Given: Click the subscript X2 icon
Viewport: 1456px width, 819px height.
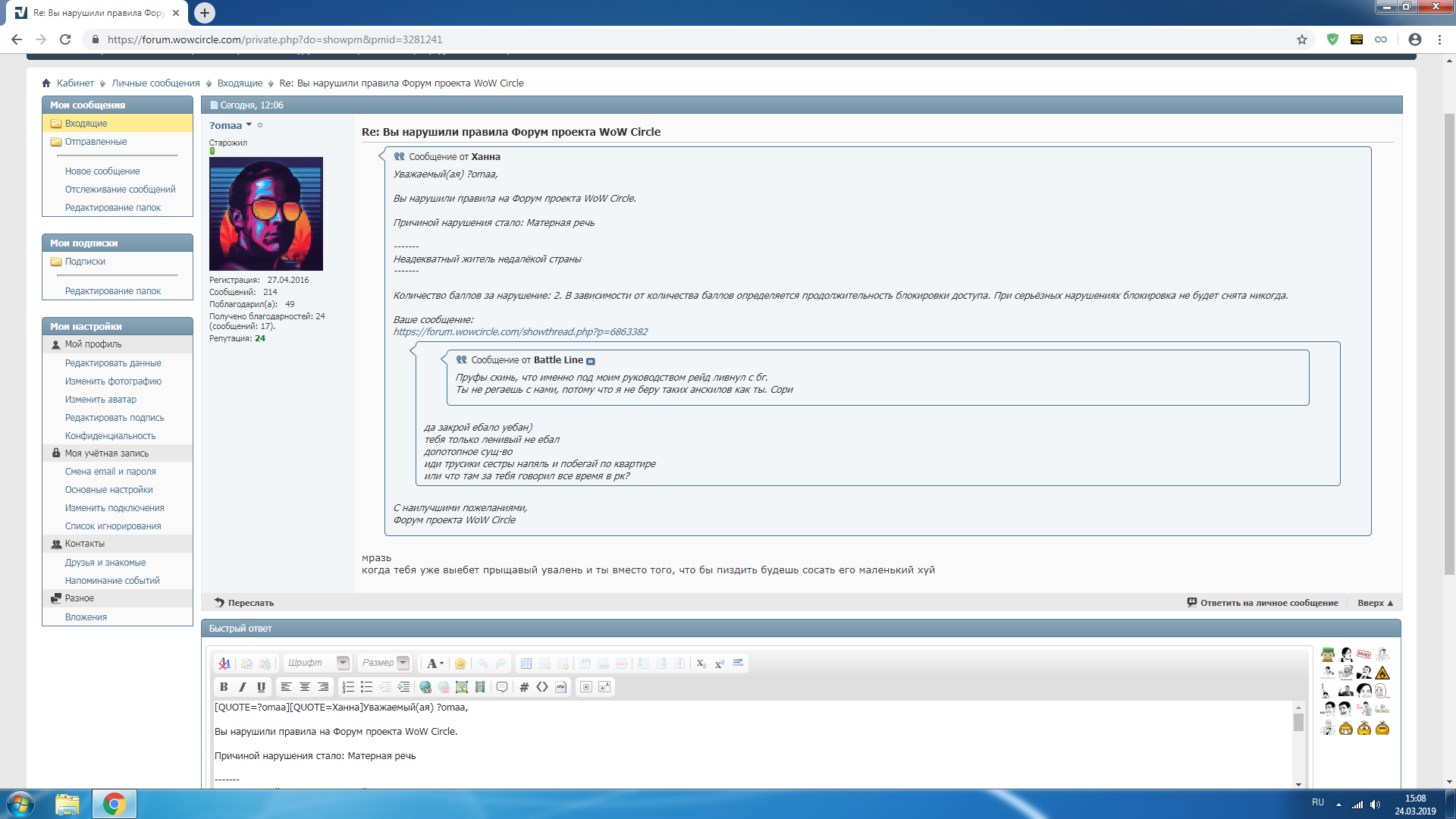Looking at the screenshot, I should (701, 664).
